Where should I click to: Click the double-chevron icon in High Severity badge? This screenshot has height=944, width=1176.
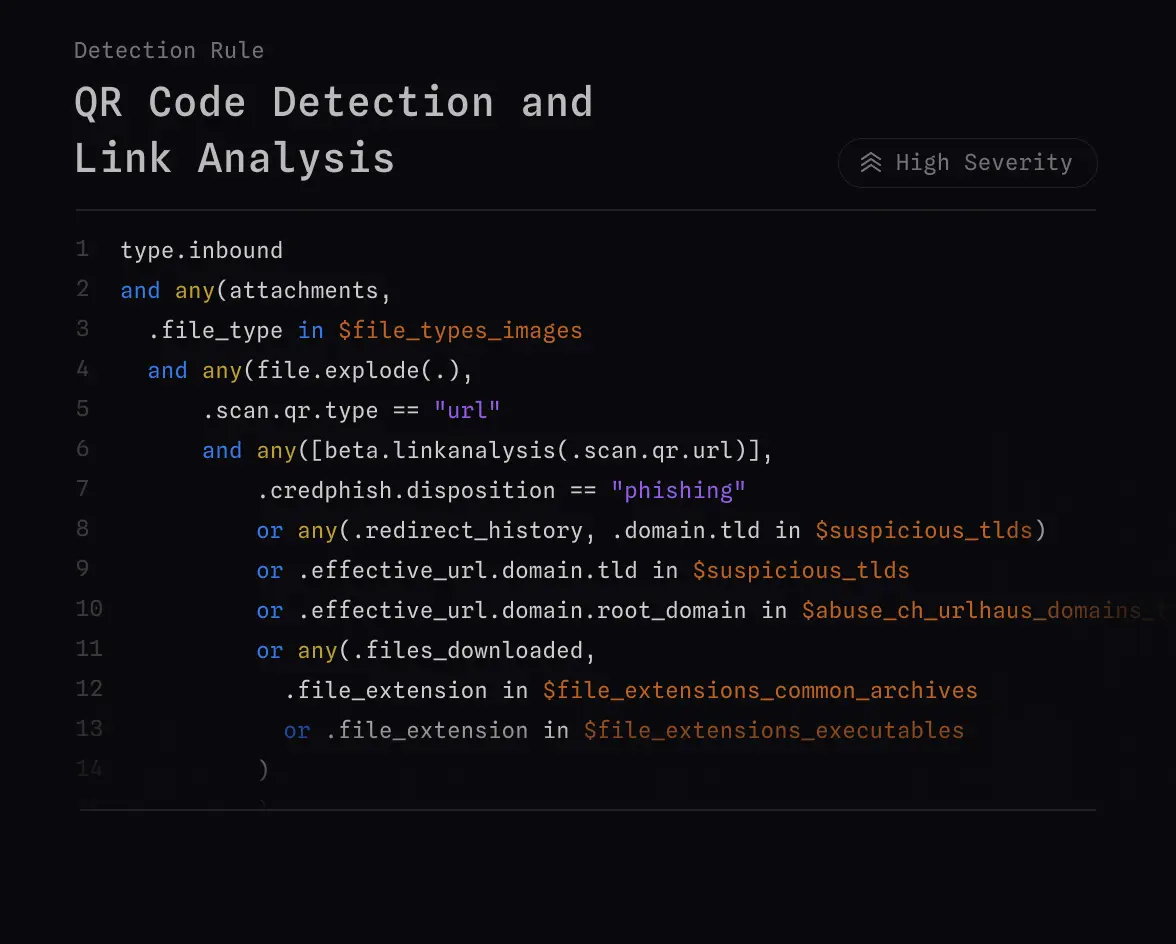(872, 162)
